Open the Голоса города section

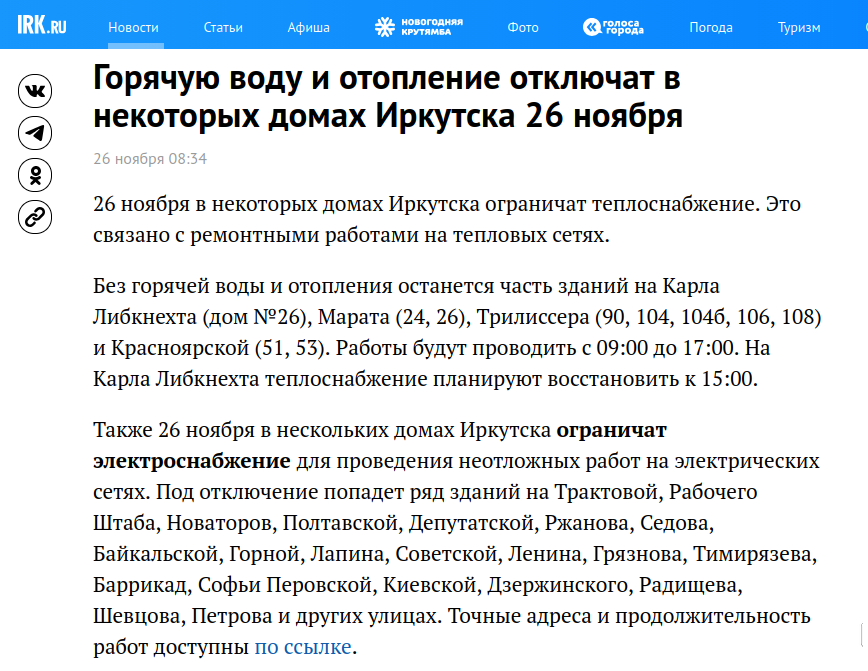click(x=613, y=27)
